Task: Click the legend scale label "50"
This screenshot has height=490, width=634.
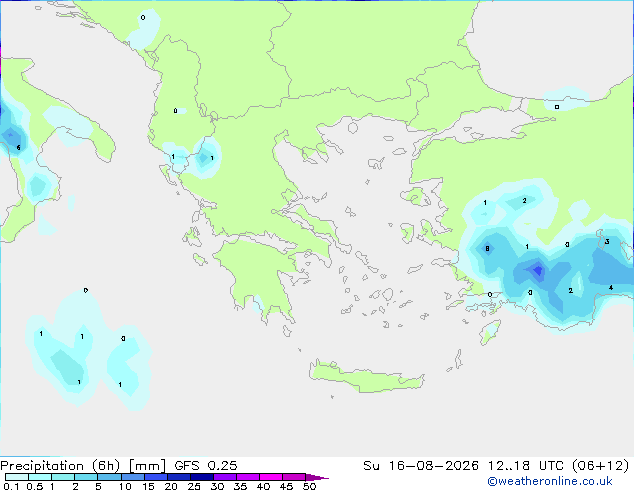Action: (x=309, y=486)
